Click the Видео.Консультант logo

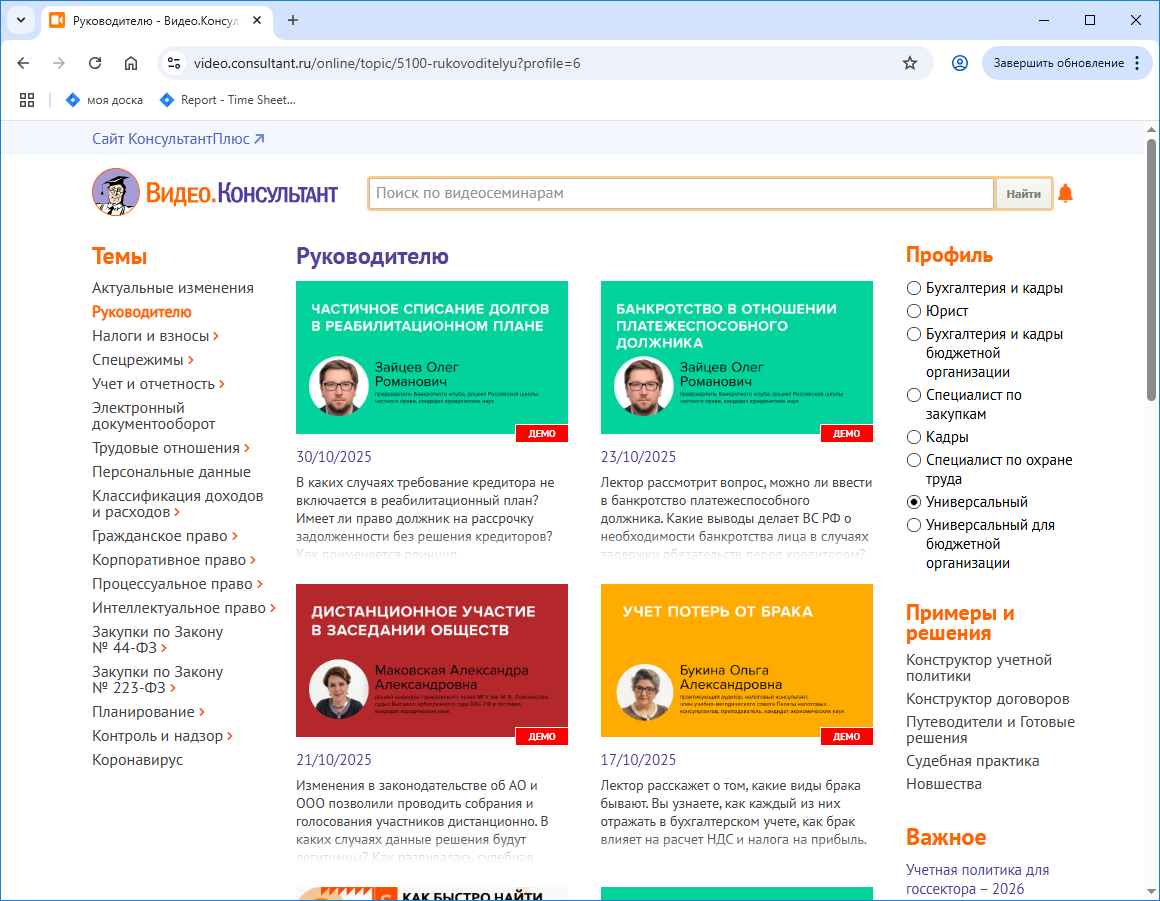pos(215,193)
